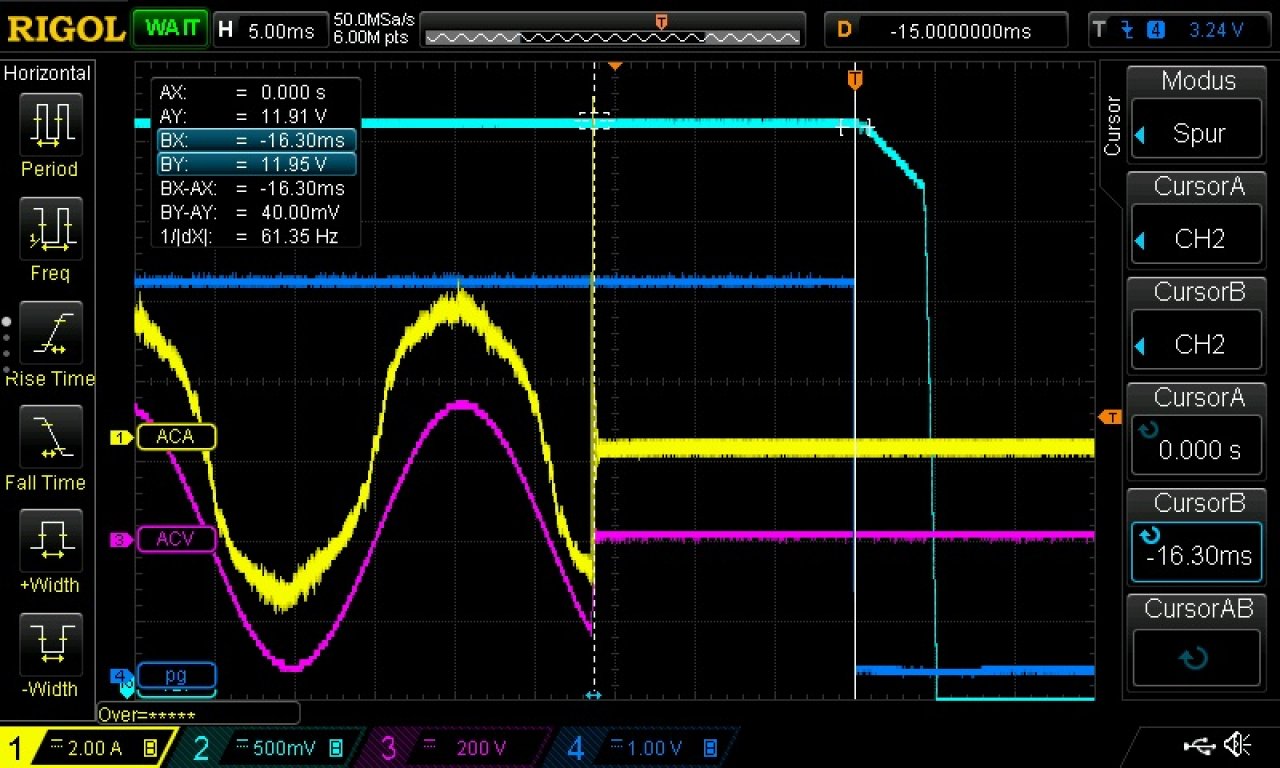Screen dimensions: 1280x768
Task: Click the orange trigger position T marker
Action: click(x=855, y=78)
